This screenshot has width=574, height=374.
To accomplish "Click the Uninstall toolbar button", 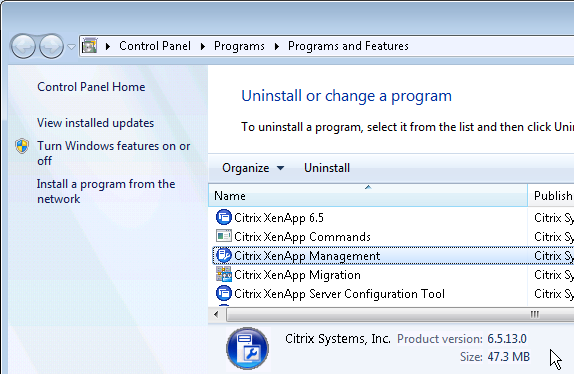I will (327, 168).
